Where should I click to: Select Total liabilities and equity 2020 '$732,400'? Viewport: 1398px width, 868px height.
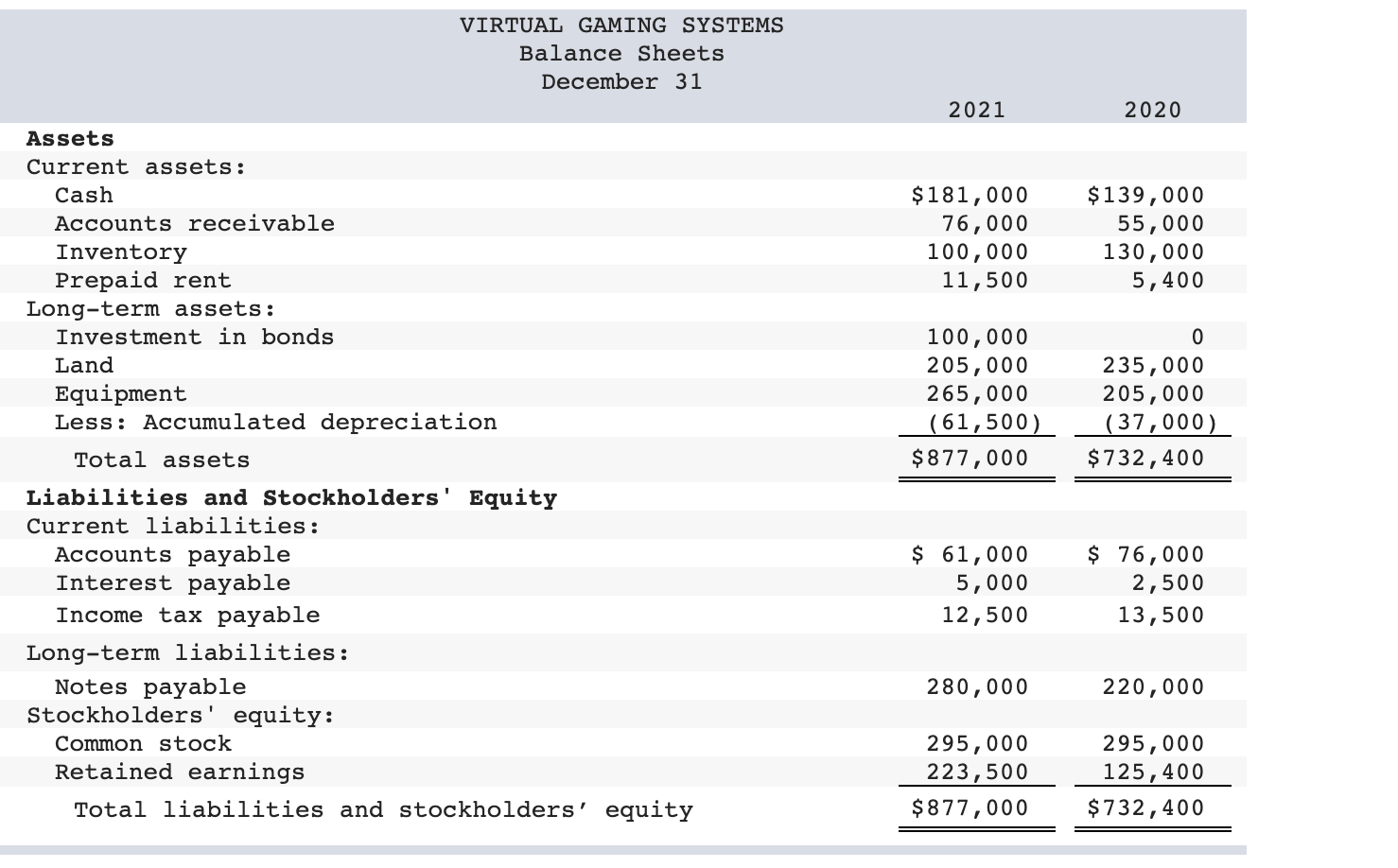pyautogui.click(x=1145, y=807)
